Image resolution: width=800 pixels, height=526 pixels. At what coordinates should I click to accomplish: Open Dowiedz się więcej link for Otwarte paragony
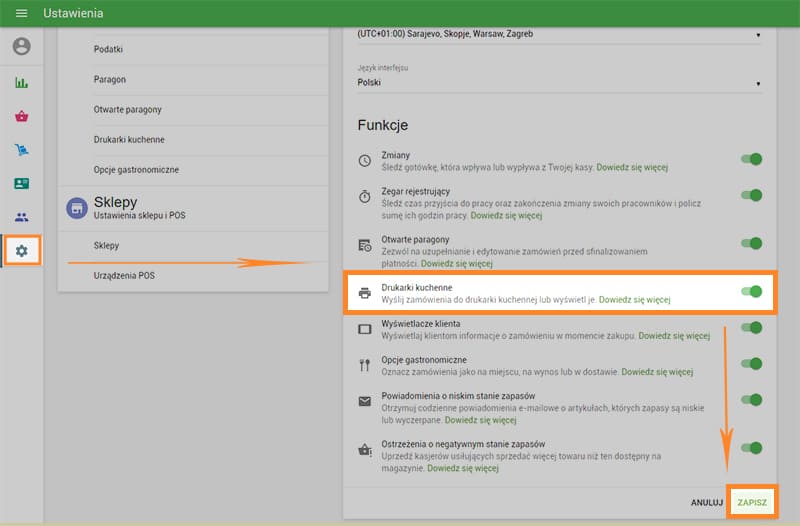click(457, 264)
